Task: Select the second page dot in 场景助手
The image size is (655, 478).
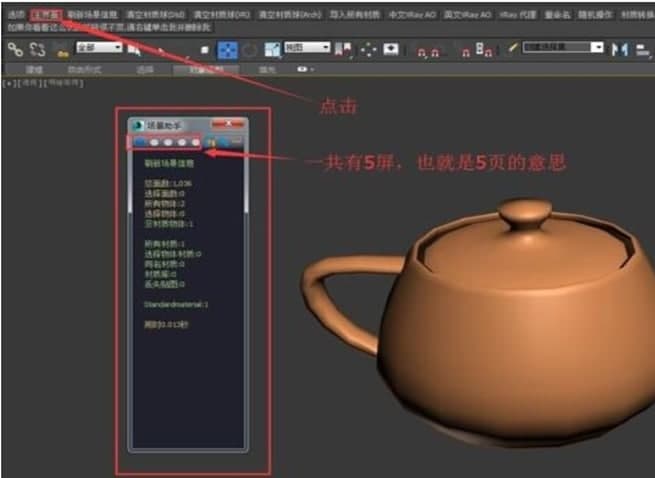Action: (154, 143)
